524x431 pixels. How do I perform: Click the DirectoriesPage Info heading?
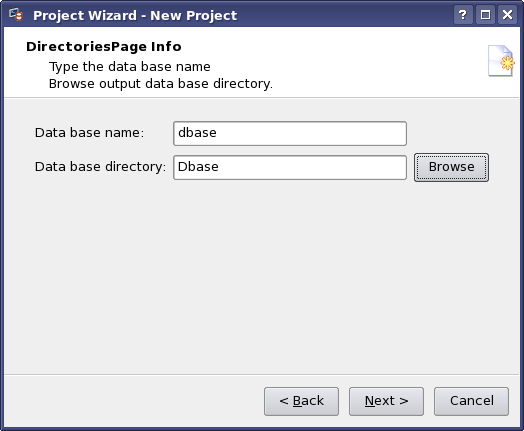point(104,46)
